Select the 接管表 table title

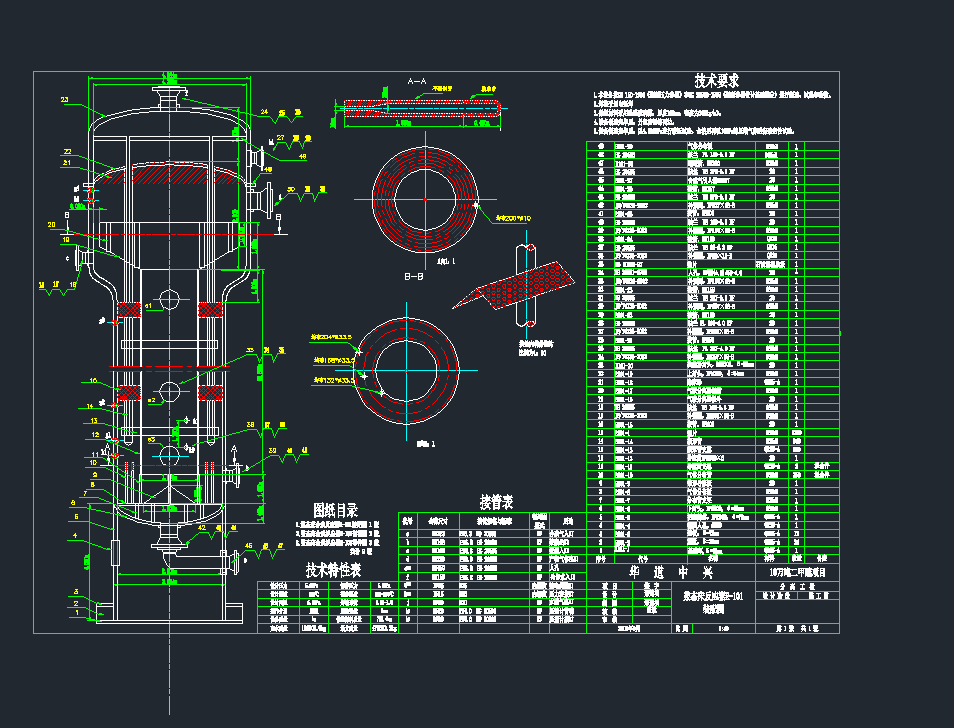click(x=496, y=501)
